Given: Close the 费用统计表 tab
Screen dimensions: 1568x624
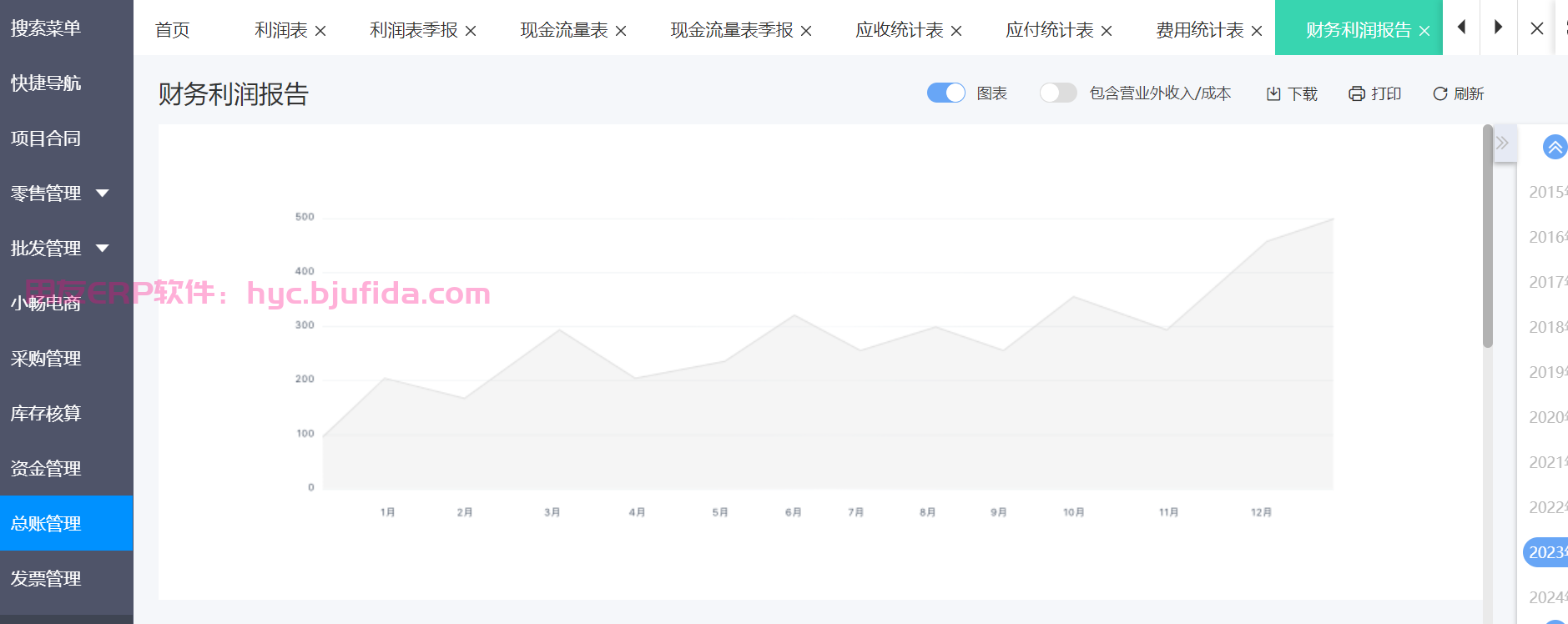Looking at the screenshot, I should [1257, 31].
